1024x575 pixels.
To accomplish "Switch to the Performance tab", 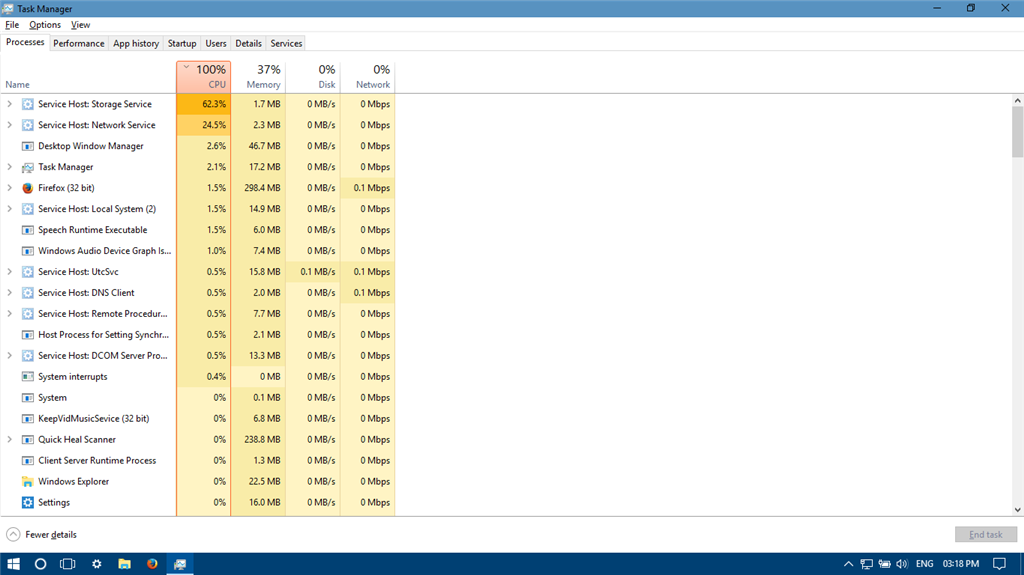I will (79, 43).
